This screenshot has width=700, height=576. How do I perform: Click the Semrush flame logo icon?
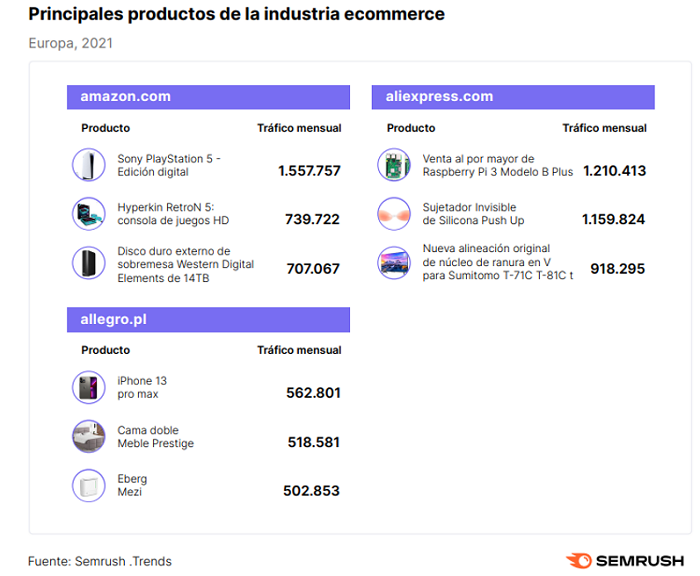578,561
